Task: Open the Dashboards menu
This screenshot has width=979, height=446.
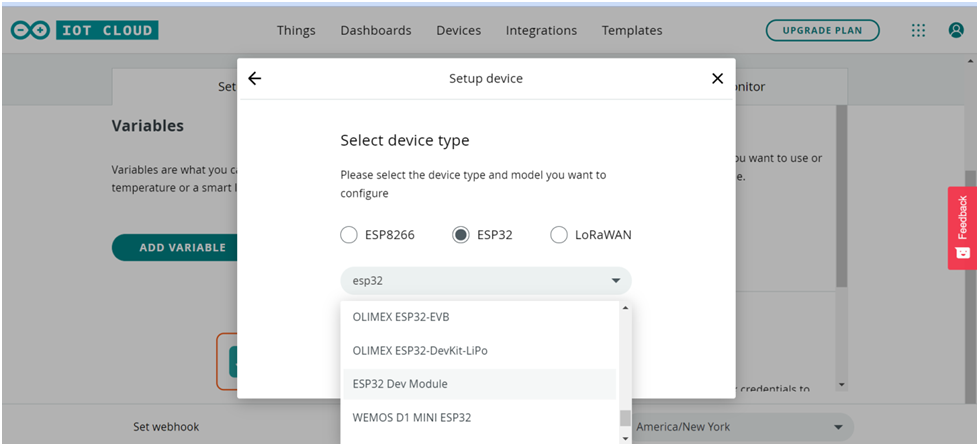Action: tap(376, 30)
